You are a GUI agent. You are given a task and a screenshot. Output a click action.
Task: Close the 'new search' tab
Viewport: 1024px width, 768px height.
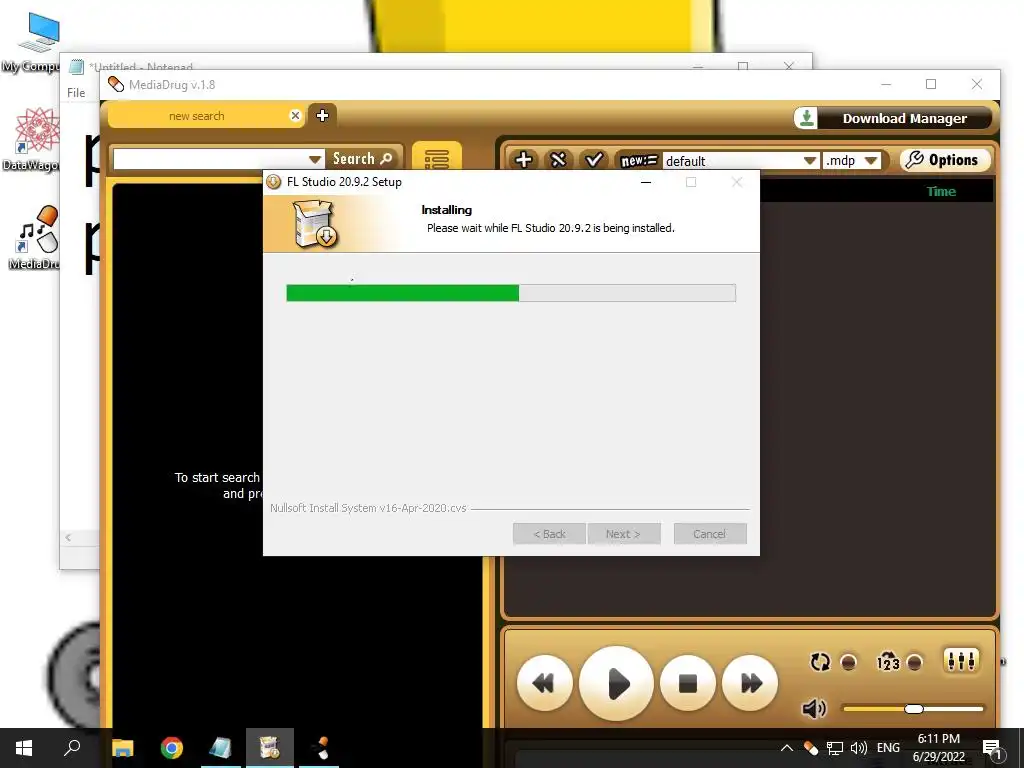295,116
